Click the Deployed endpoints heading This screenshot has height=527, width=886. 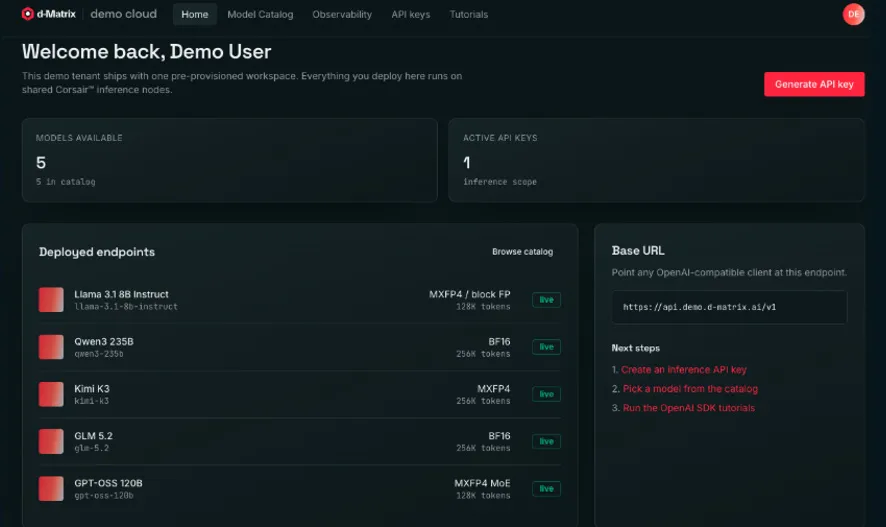(97, 252)
